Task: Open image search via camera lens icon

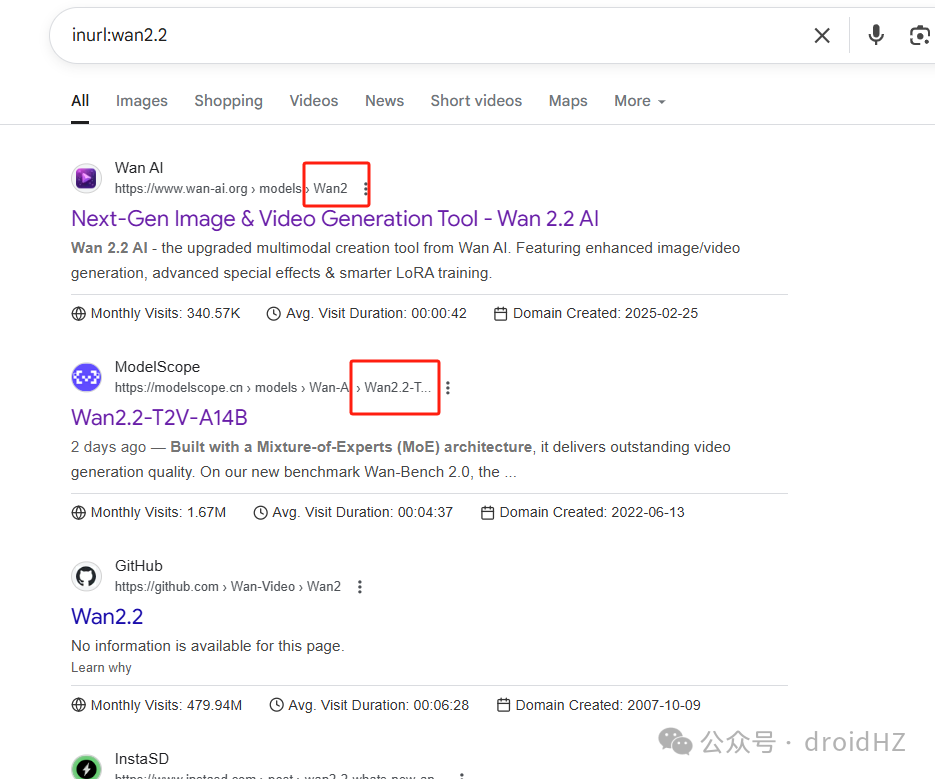Action: click(920, 36)
